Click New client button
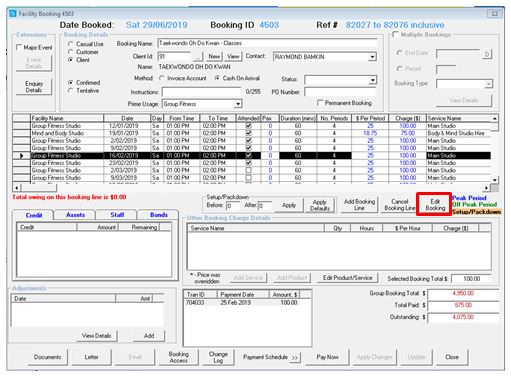Image resolution: width=511 pixels, height=376 pixels. click(214, 56)
